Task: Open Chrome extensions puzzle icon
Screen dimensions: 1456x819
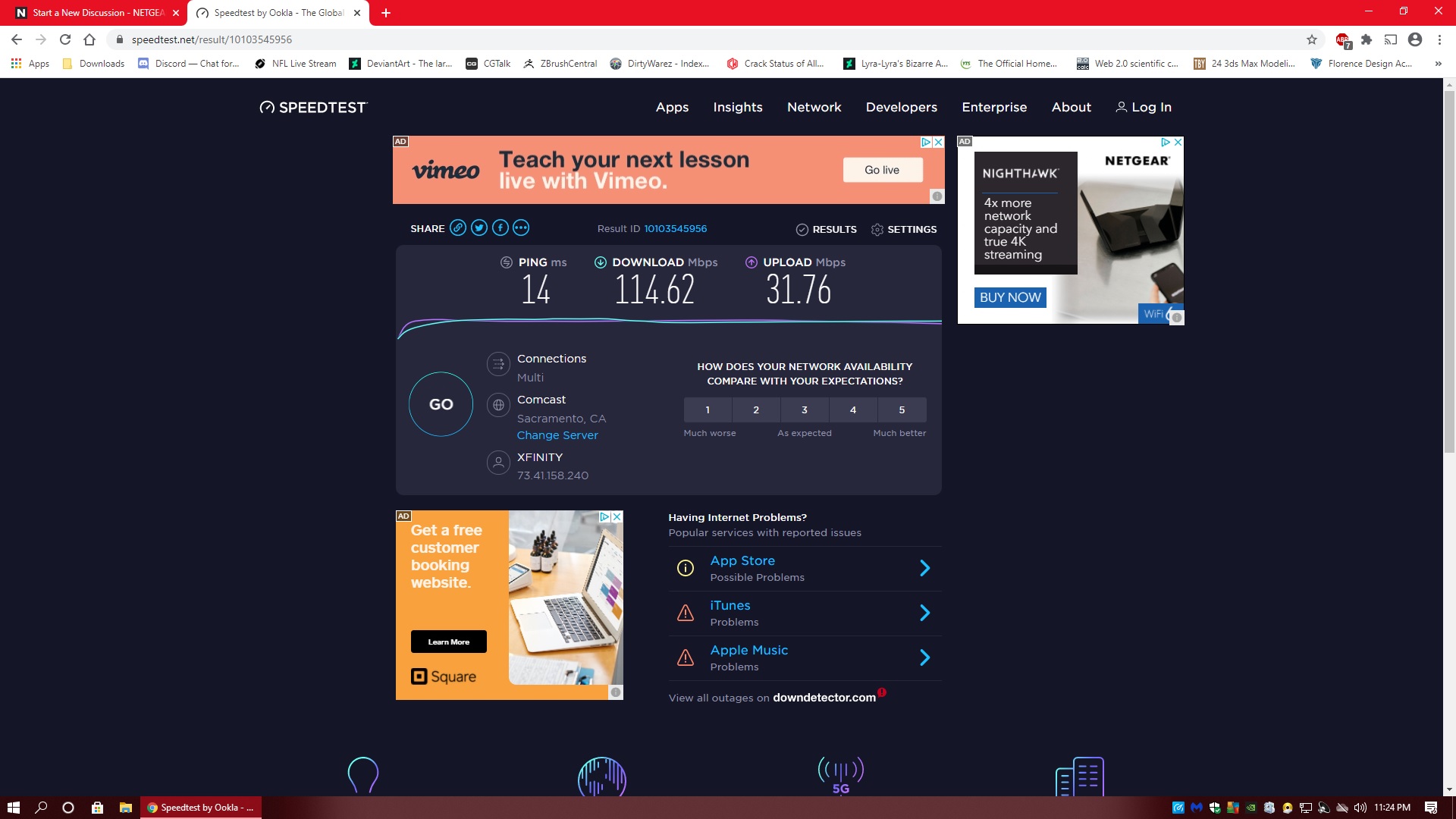Action: (x=1367, y=39)
